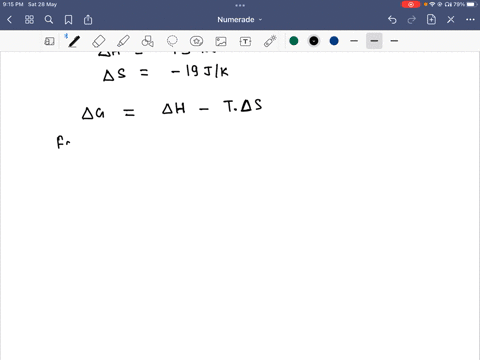The width and height of the screenshot is (480, 360).
Task: Open the more options ellipsis menu
Action: pos(470,20)
